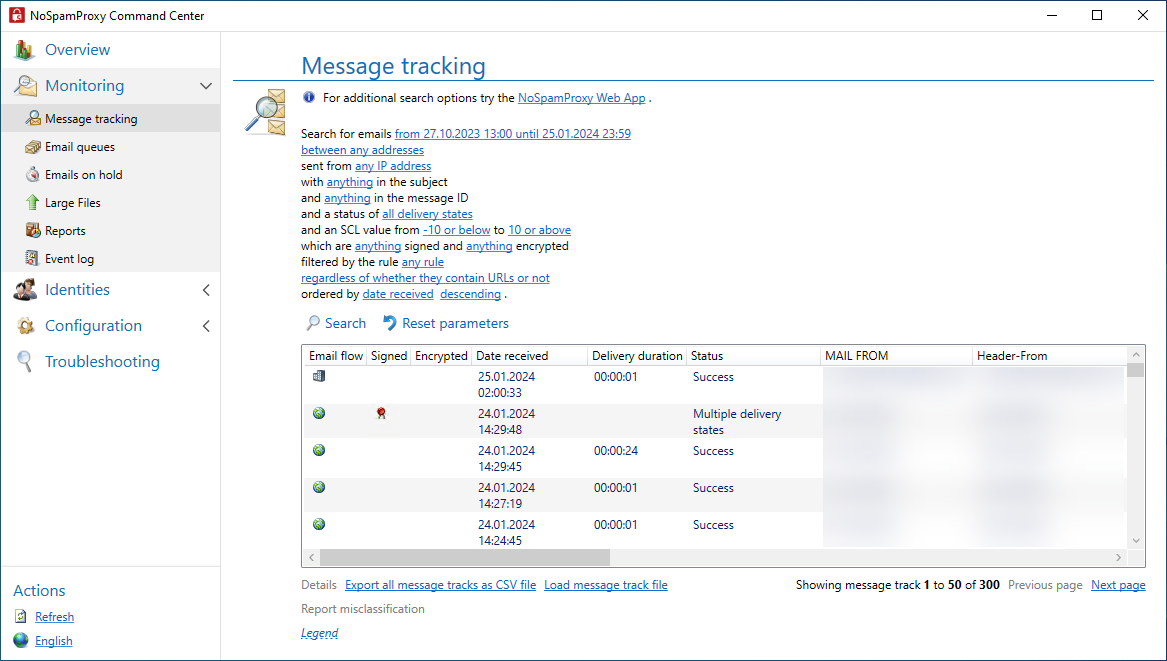Open Email queues in the sidebar

coord(111,147)
